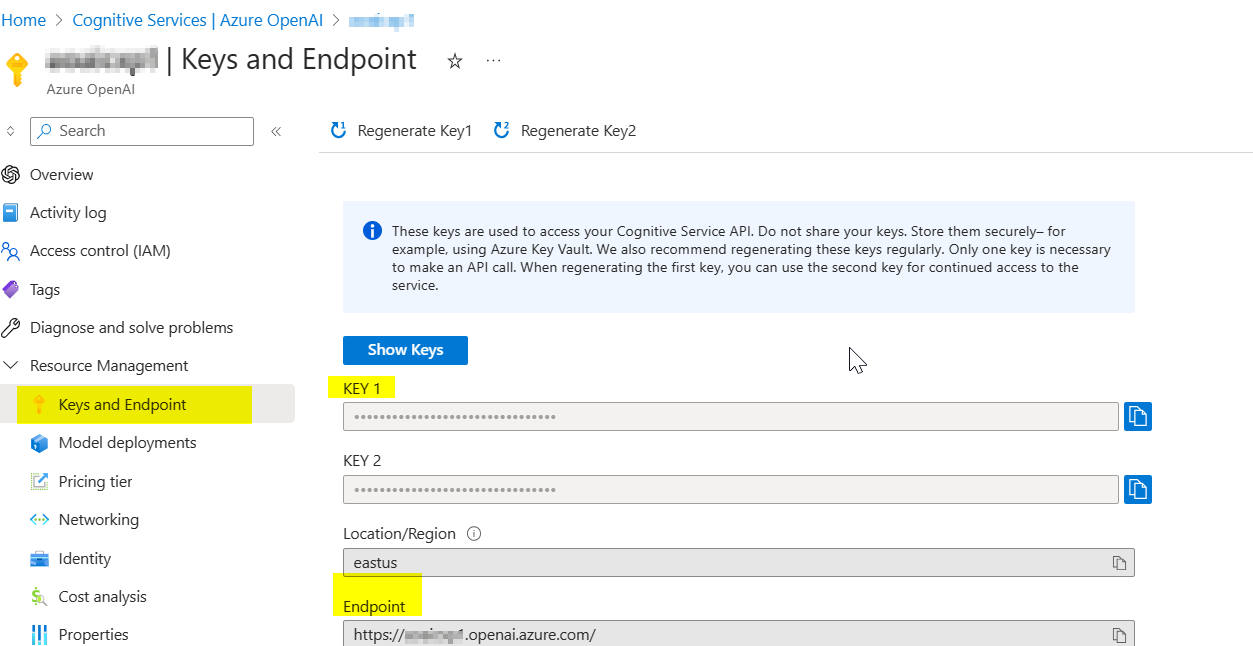Focus the sidebar Search box
1253x646 pixels.
142,131
